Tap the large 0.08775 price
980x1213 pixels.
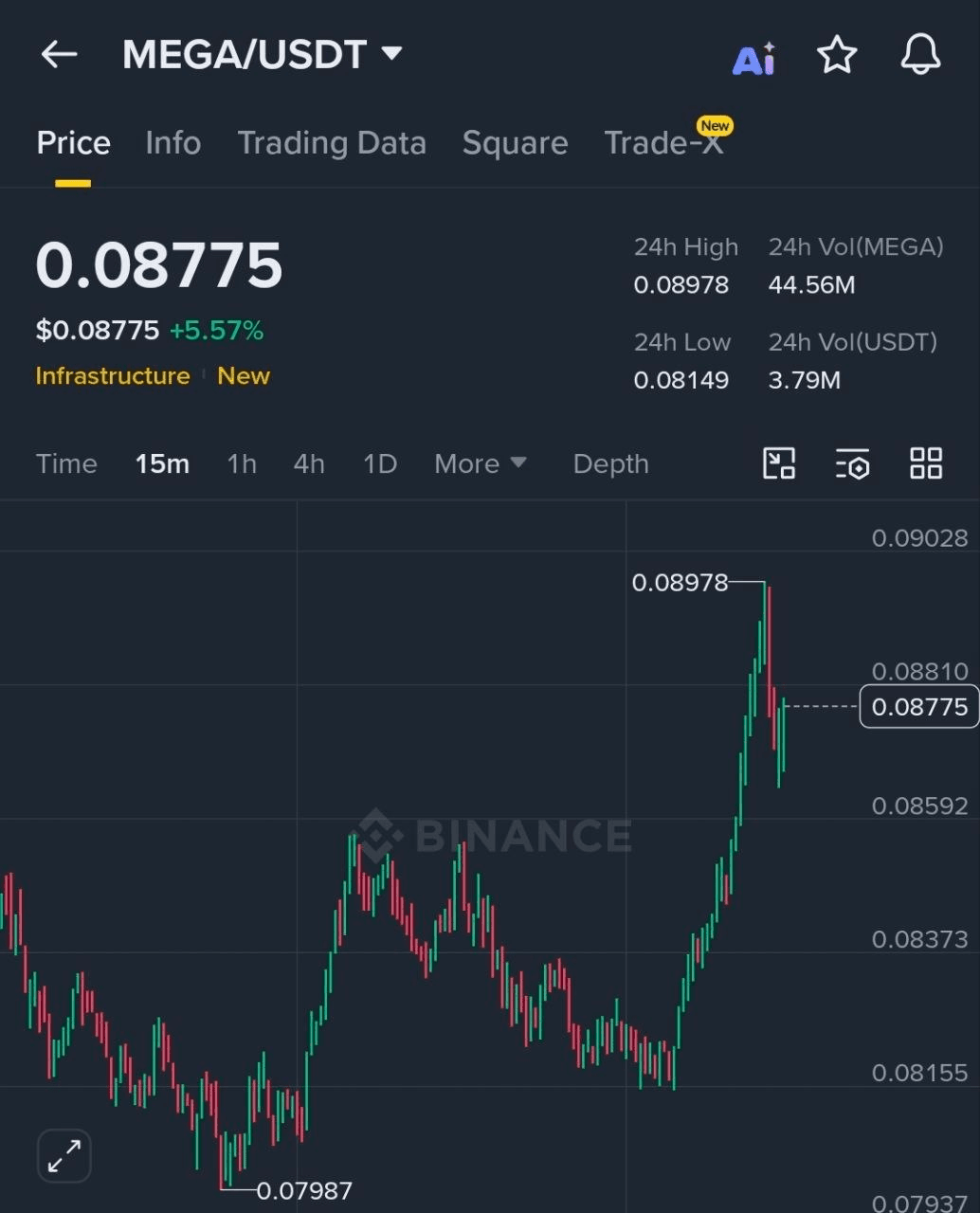(159, 264)
